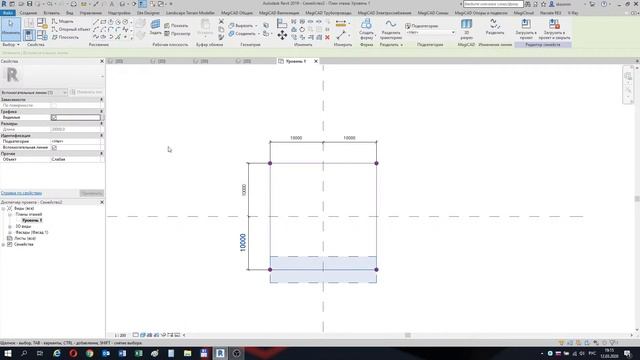Click the Windows Start button
640x360 pixels.
(8, 353)
